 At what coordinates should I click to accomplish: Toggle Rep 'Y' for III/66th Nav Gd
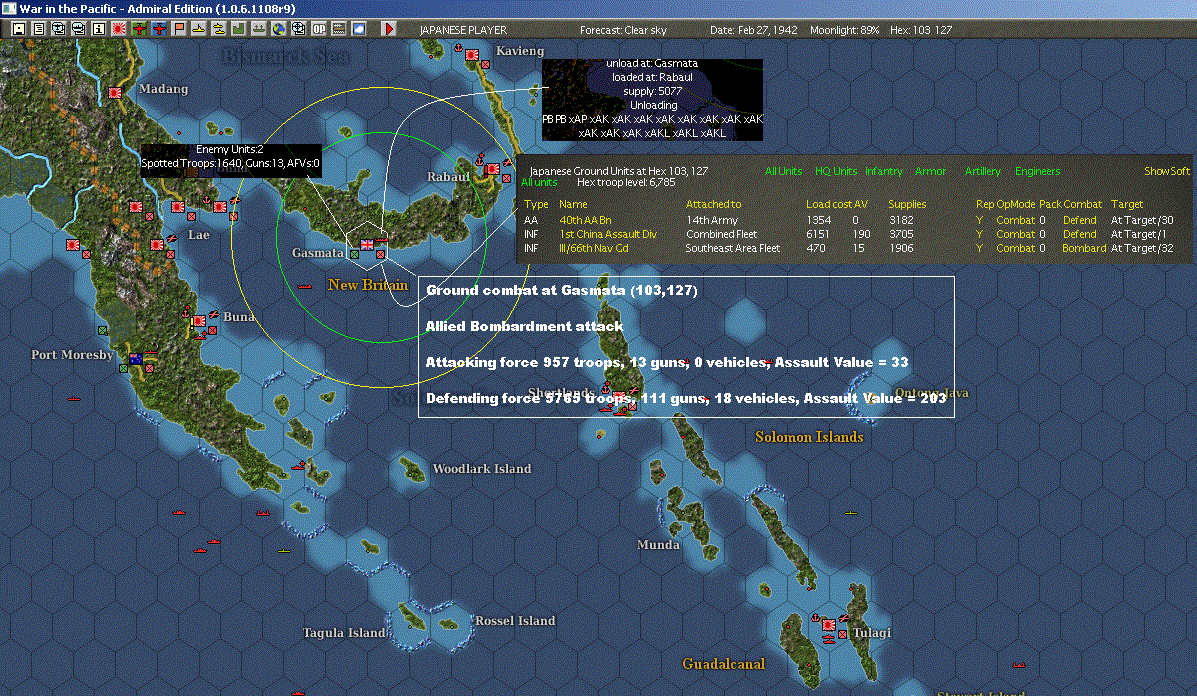click(x=979, y=248)
